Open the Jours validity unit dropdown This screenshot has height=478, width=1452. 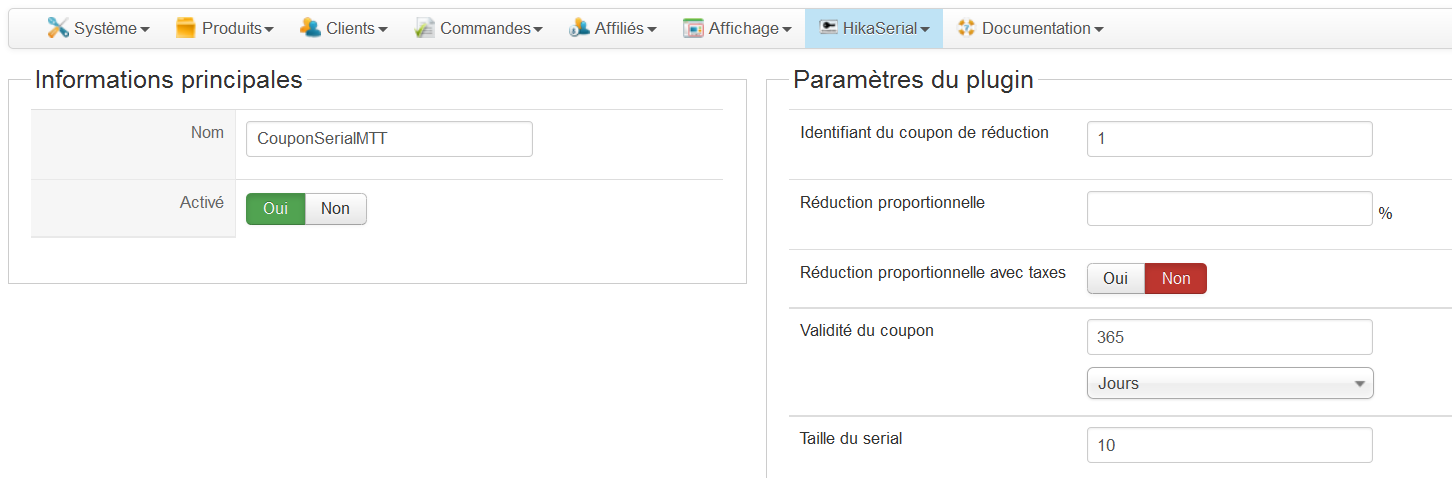[x=1229, y=384]
